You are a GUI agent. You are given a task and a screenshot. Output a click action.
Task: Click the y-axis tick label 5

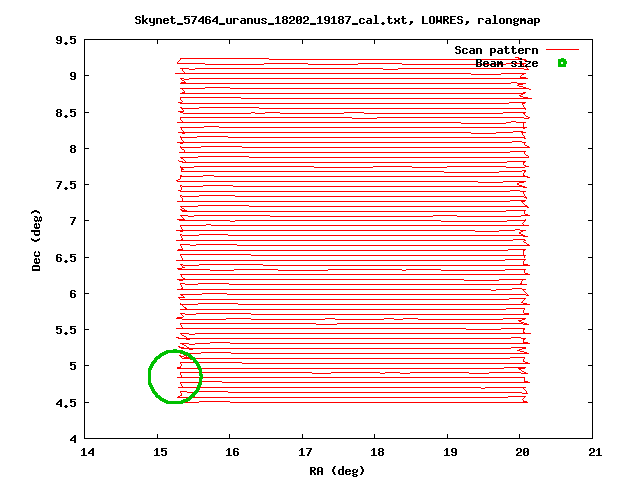73,366
